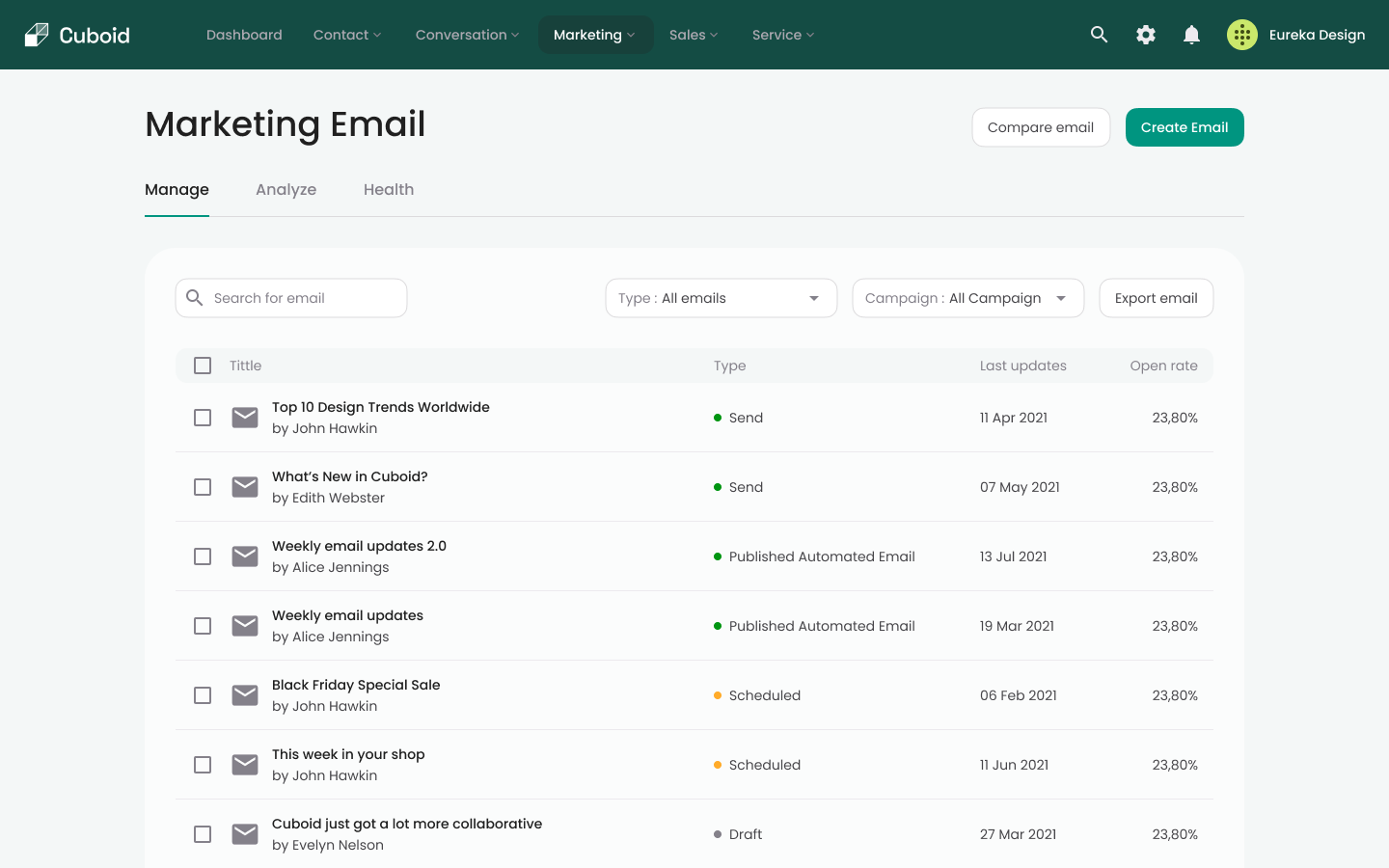Click the Eureka Design avatar icon
Screen dimensions: 1389x868
(1242, 35)
